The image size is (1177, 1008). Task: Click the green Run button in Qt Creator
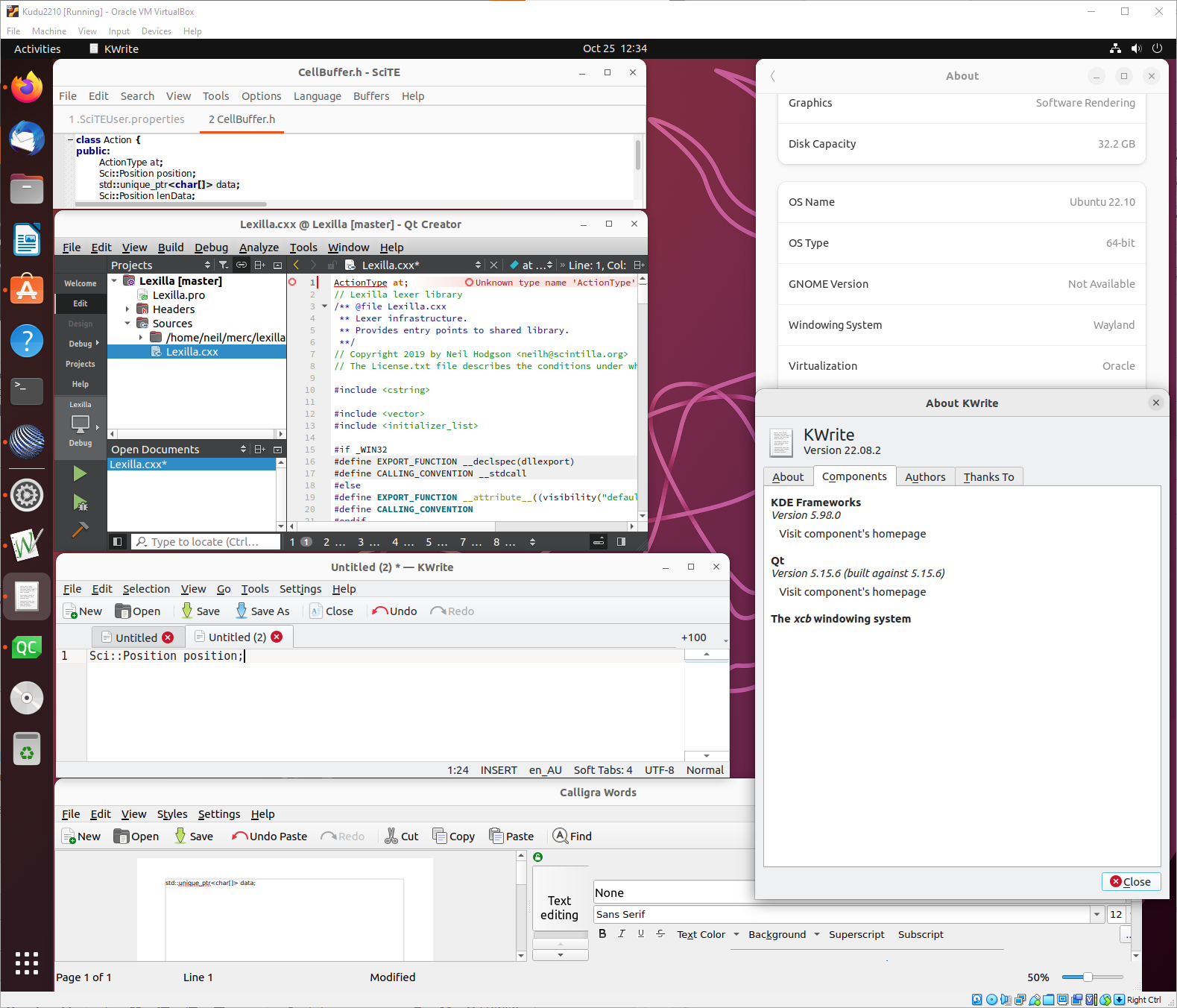tap(80, 473)
